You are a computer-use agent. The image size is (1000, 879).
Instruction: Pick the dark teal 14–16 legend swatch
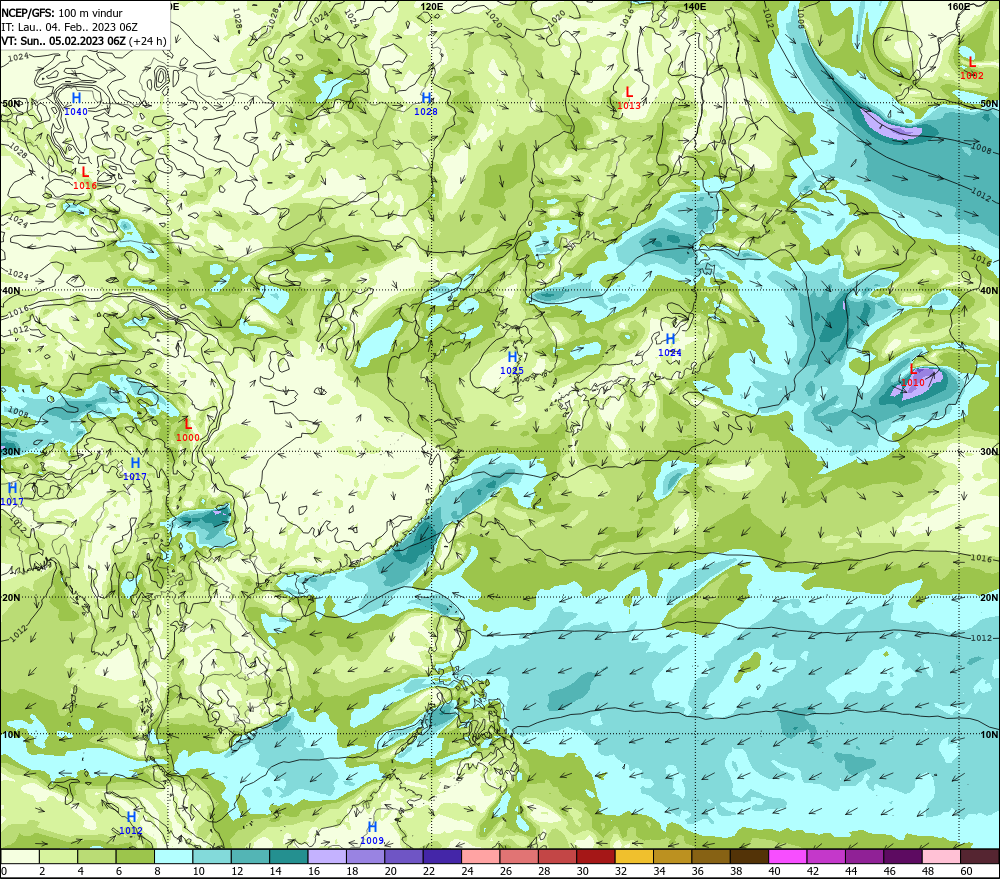click(x=289, y=856)
